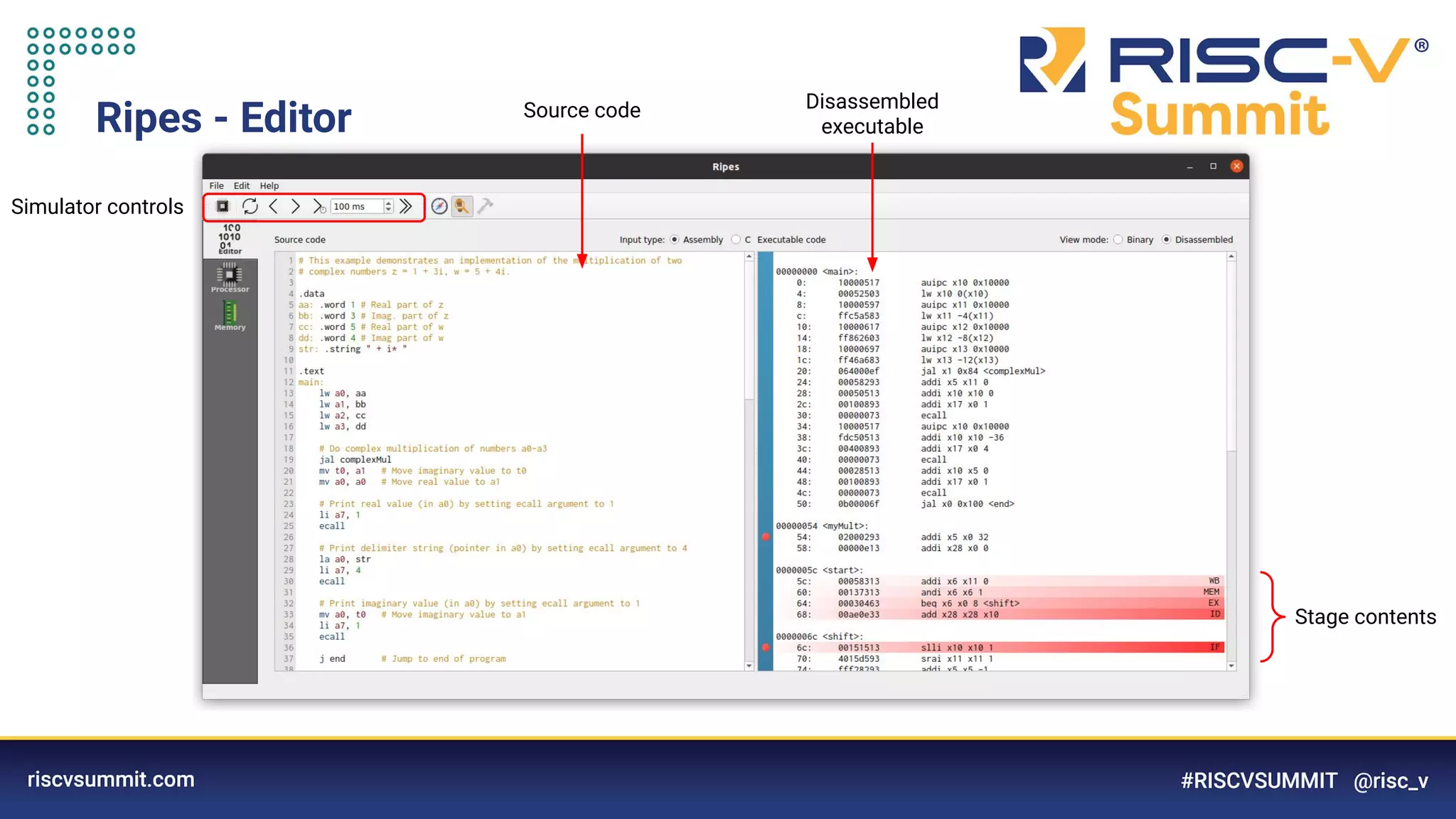The image size is (1456, 819).
Task: Maximize the Ripes window
Action: tap(1214, 166)
